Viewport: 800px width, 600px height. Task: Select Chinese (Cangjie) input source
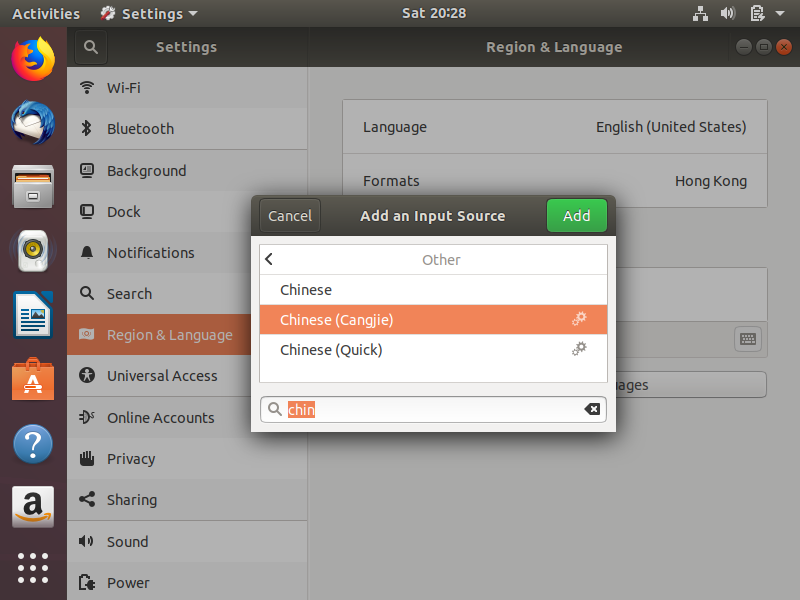433,319
